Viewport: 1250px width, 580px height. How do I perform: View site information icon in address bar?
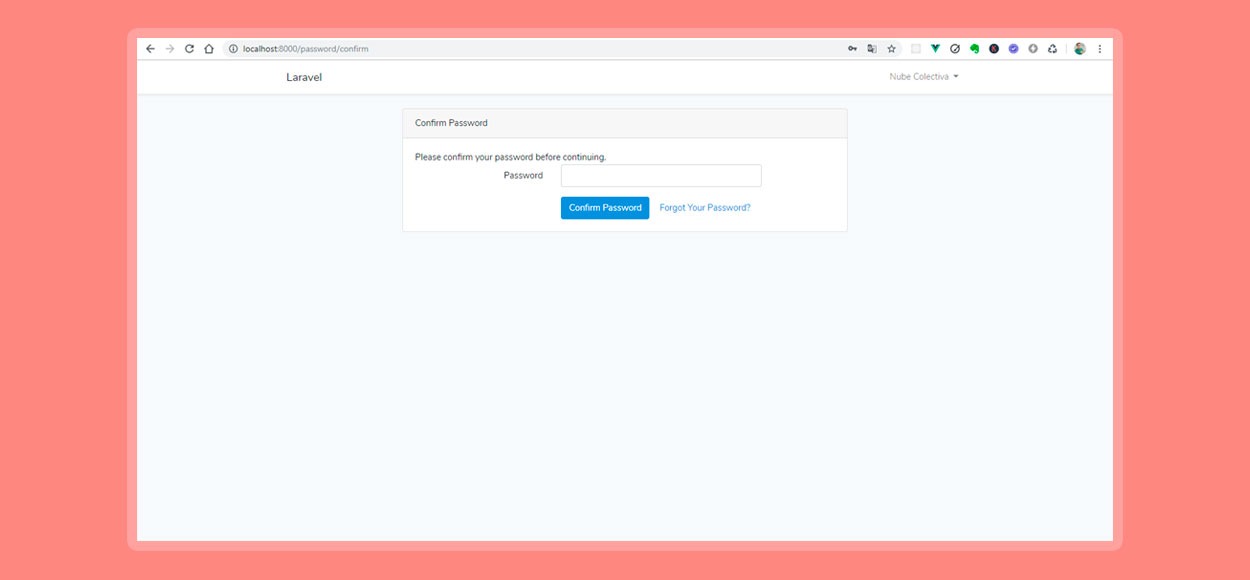point(233,49)
